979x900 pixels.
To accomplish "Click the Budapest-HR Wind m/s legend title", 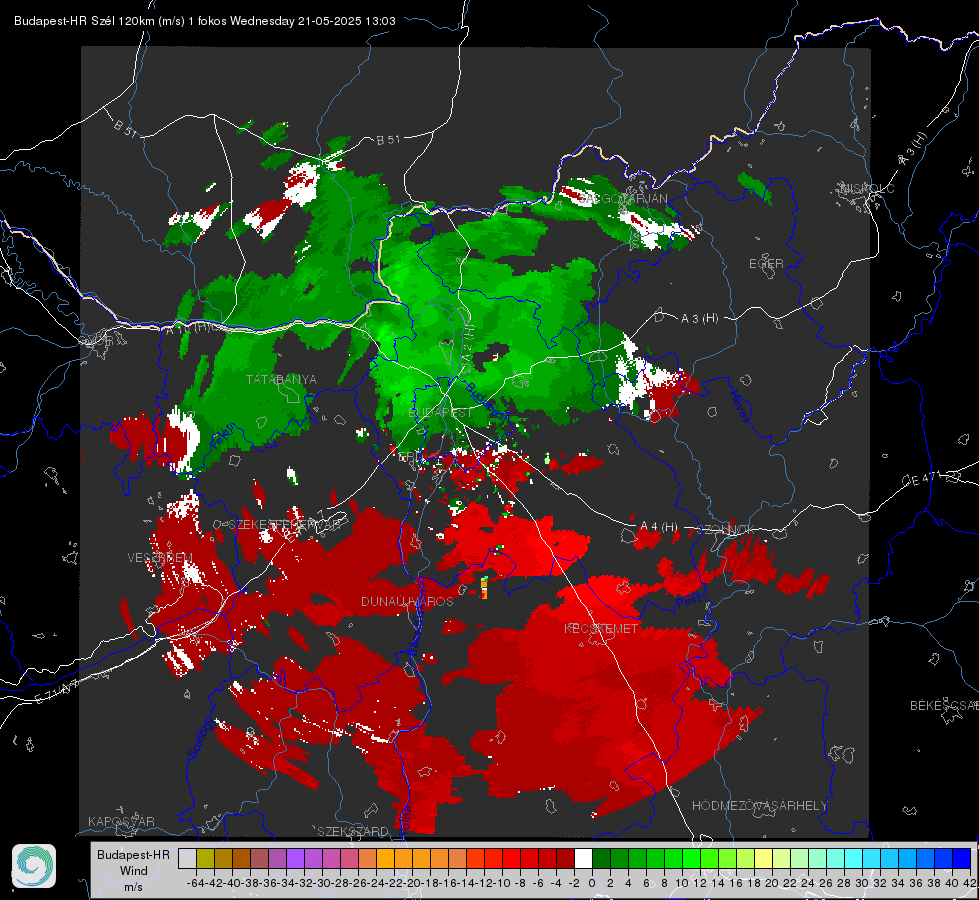I will tap(133, 871).
